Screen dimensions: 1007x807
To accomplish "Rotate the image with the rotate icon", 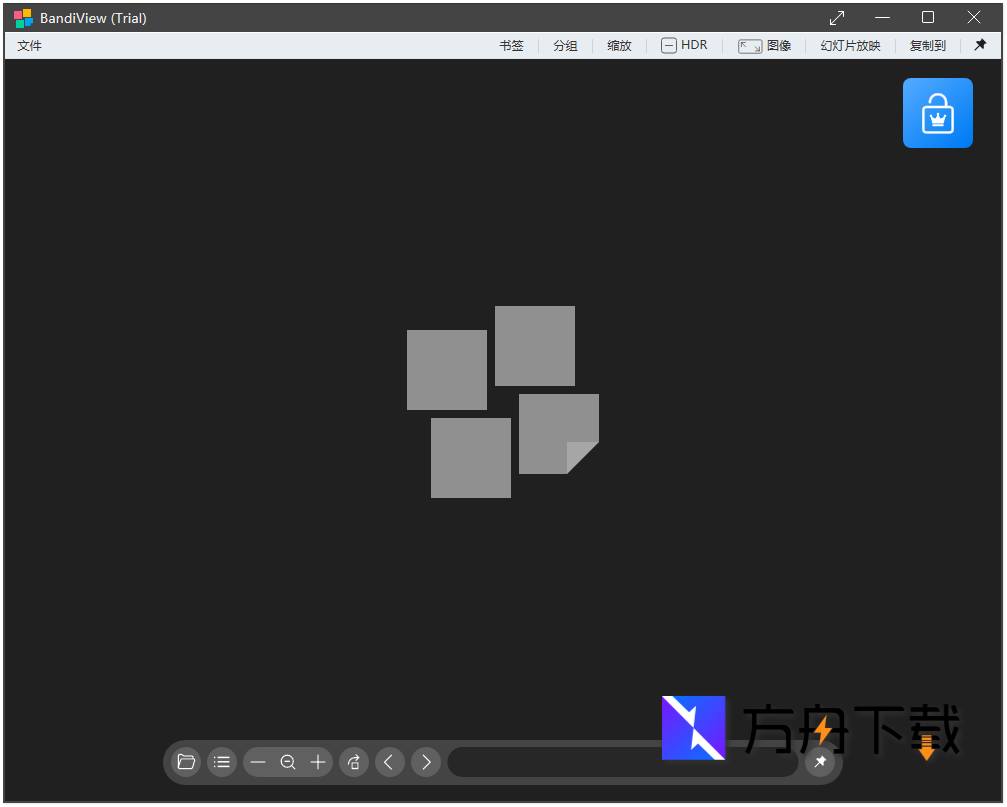I will (354, 762).
